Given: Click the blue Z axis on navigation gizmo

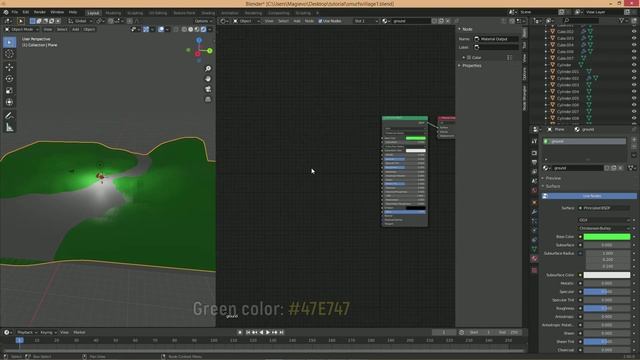Looking at the screenshot, I should pyautogui.click(x=199, y=40).
